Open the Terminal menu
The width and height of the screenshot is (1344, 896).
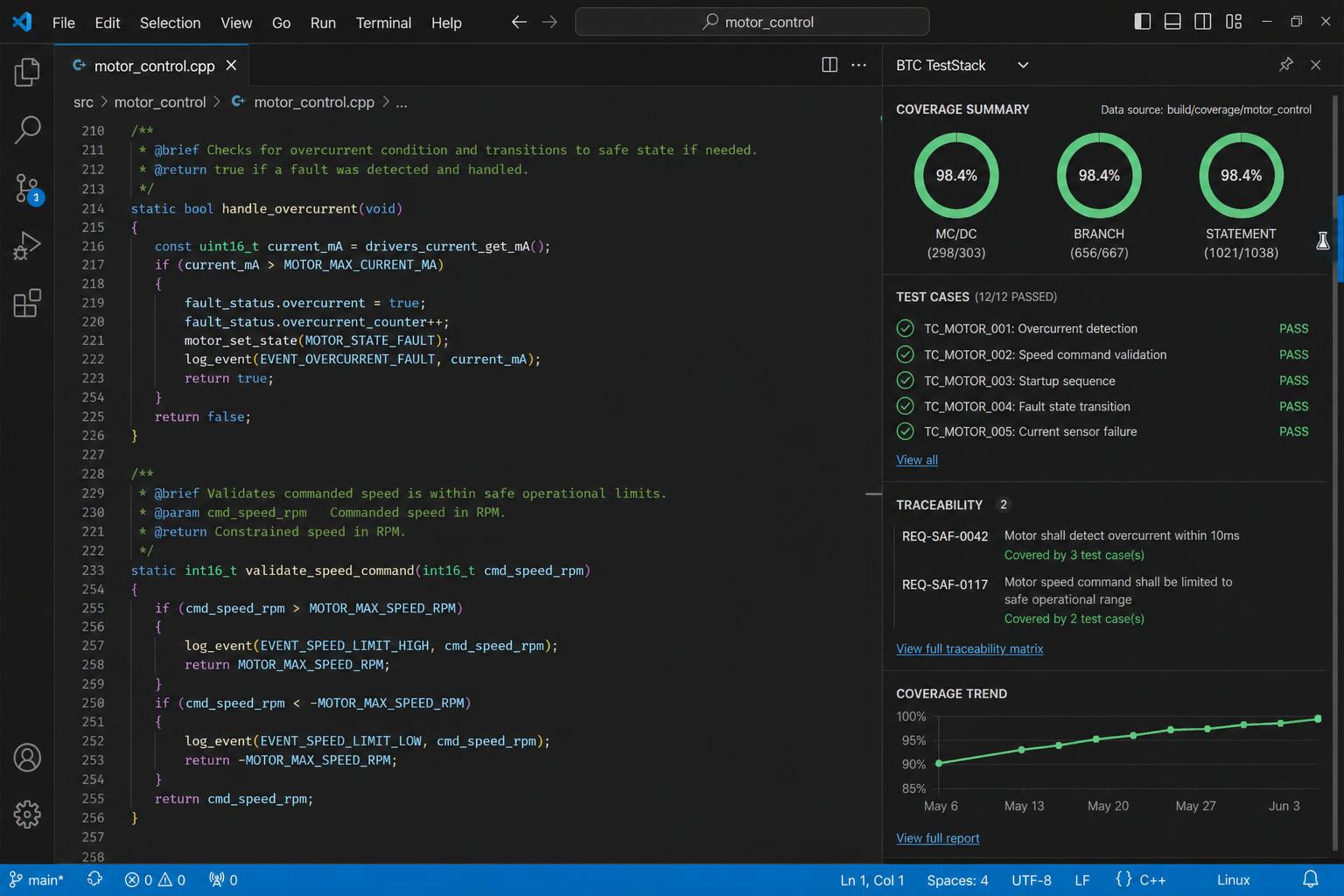(x=383, y=23)
